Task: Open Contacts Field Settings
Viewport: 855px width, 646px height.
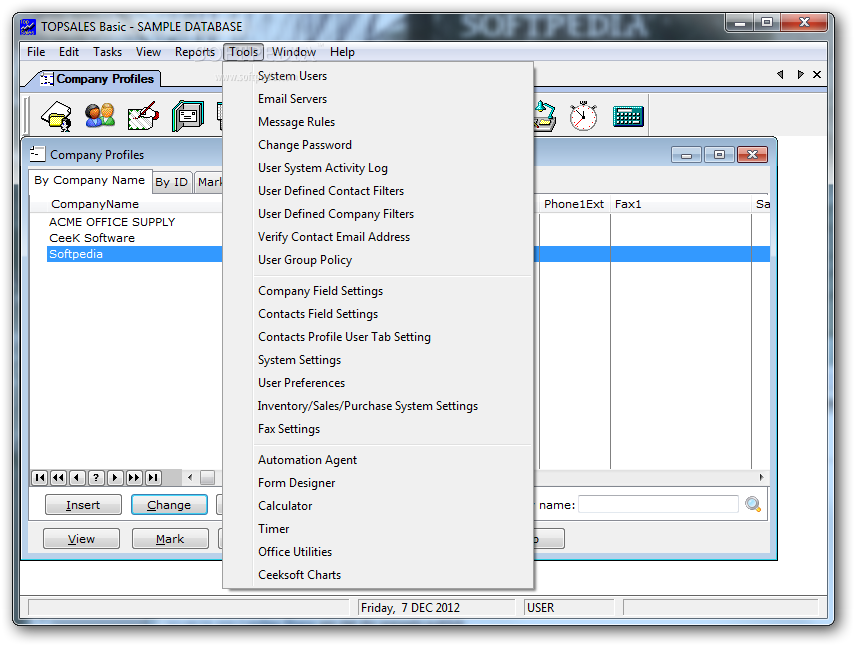Action: tap(378, 313)
